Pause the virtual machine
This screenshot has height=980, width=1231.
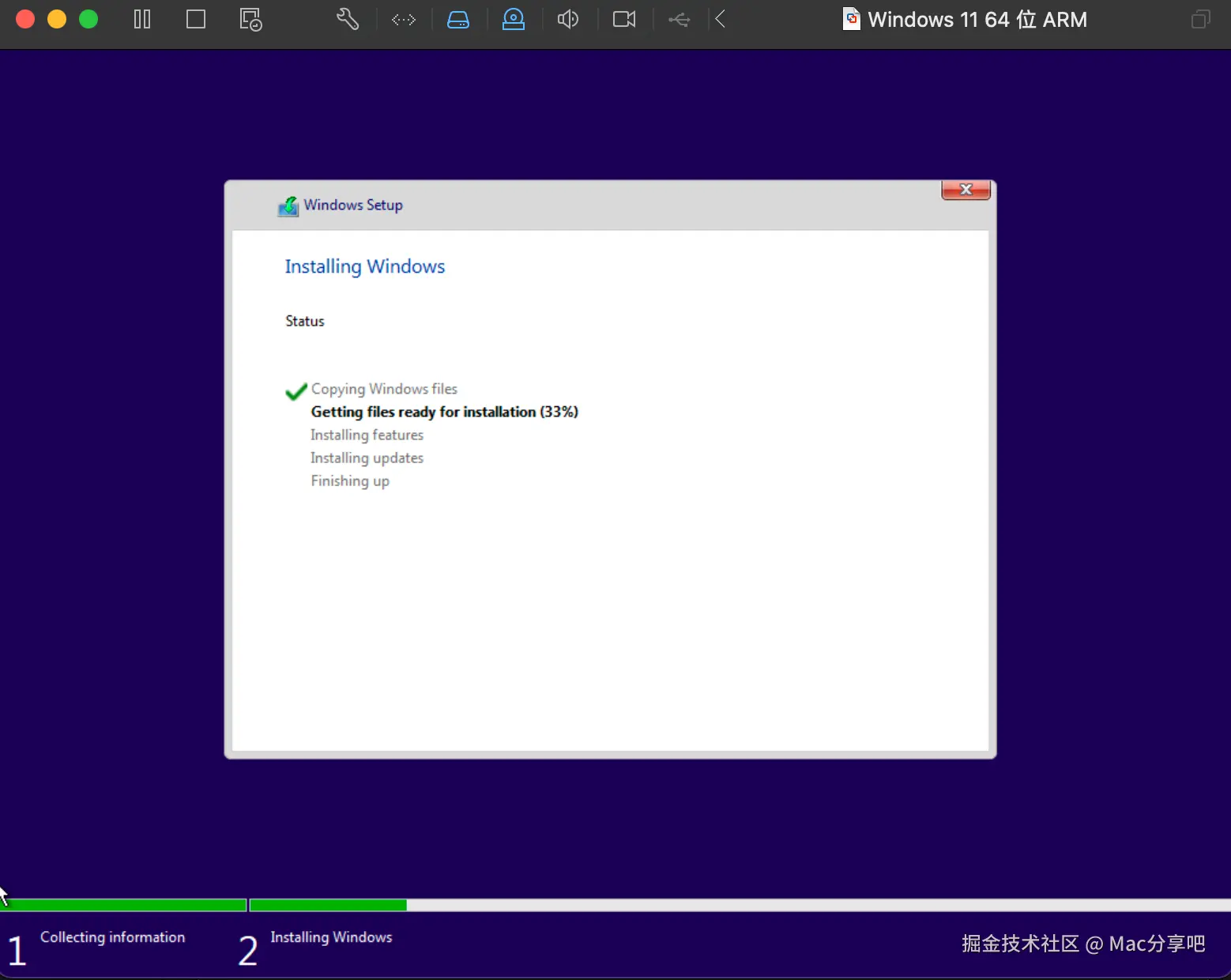[x=142, y=19]
